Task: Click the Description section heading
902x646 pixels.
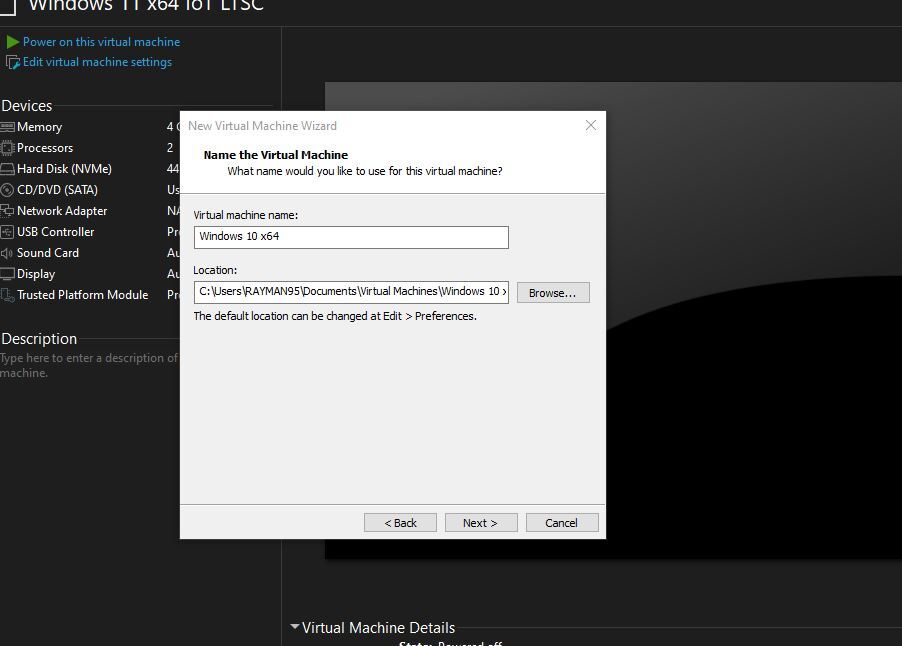Action: [39, 339]
